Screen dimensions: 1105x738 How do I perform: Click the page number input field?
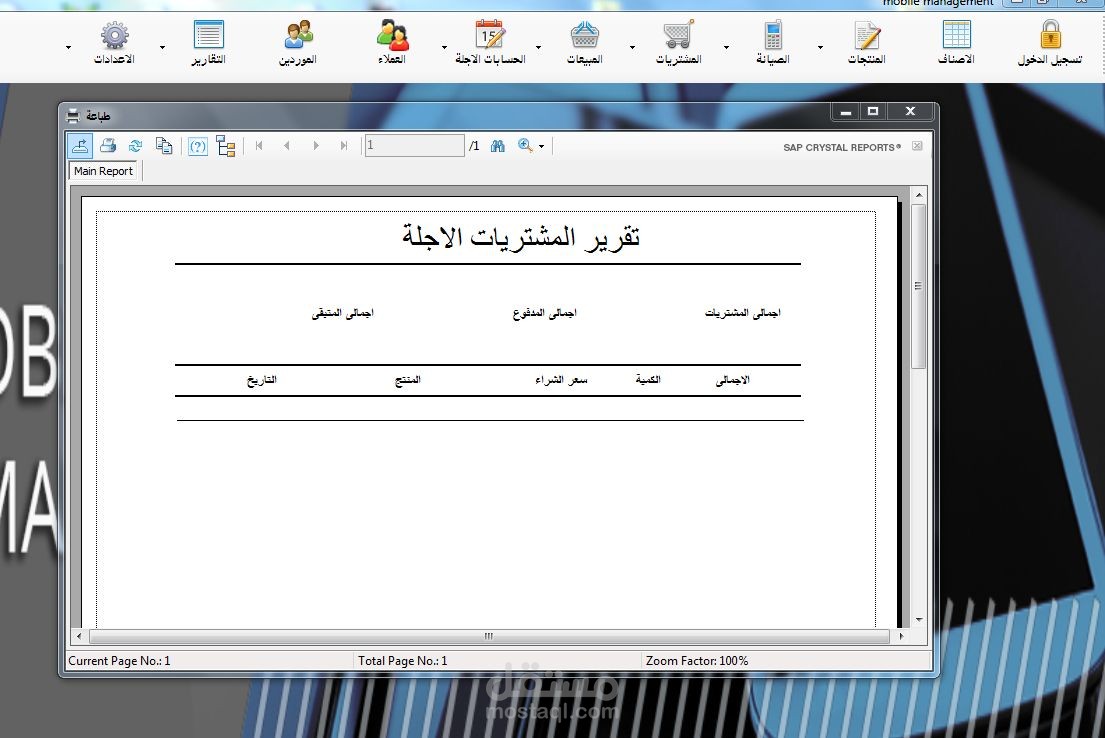coord(414,146)
